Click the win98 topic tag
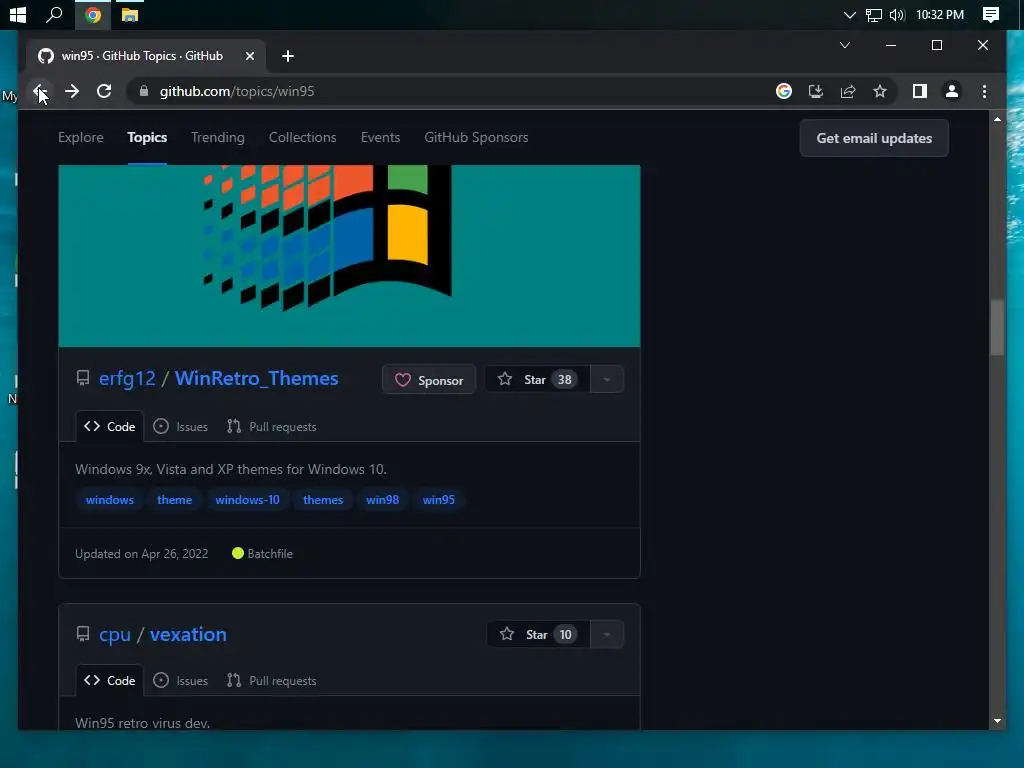1024x768 pixels. (382, 500)
